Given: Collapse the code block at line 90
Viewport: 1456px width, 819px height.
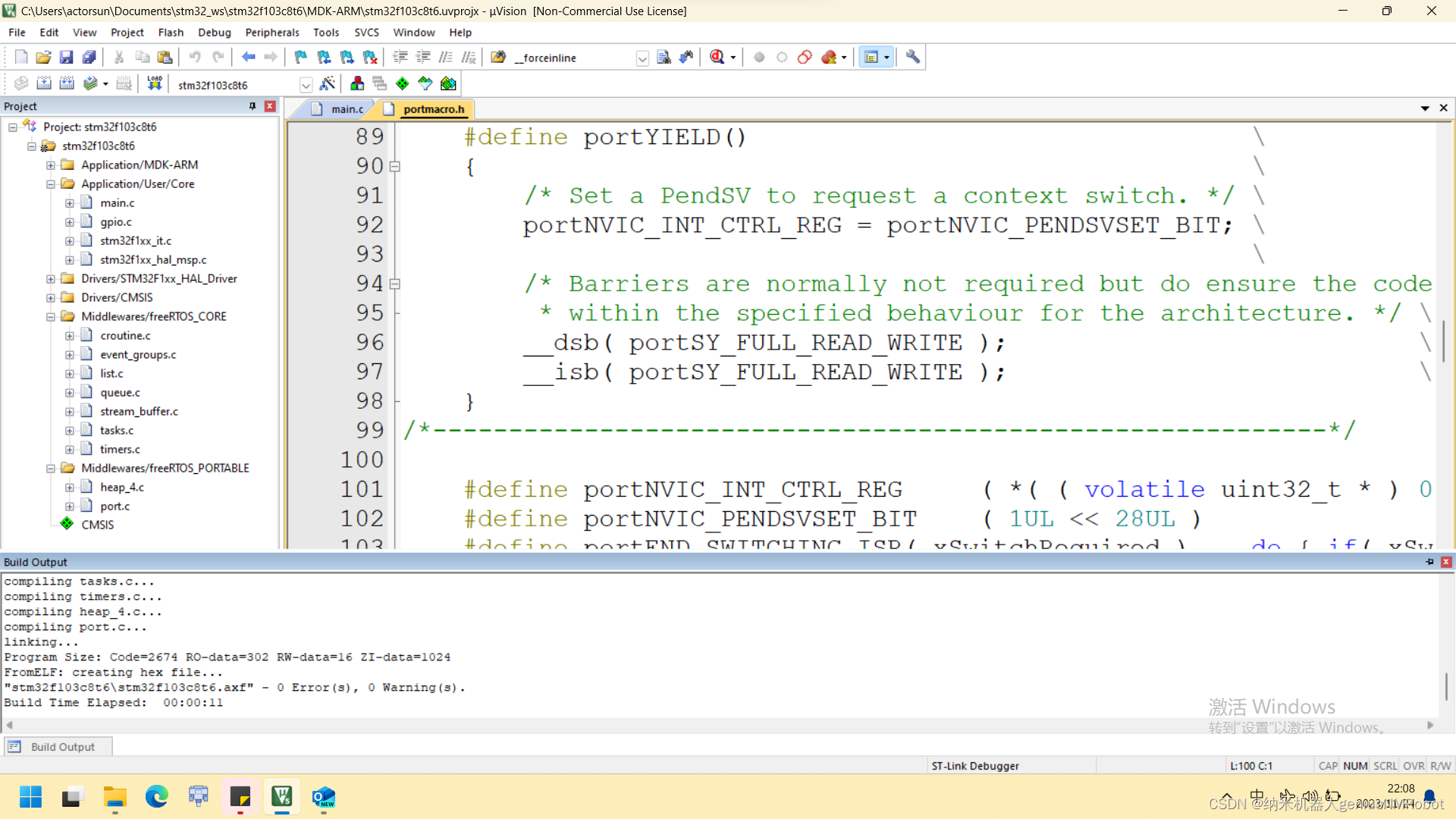Looking at the screenshot, I should coord(395,165).
